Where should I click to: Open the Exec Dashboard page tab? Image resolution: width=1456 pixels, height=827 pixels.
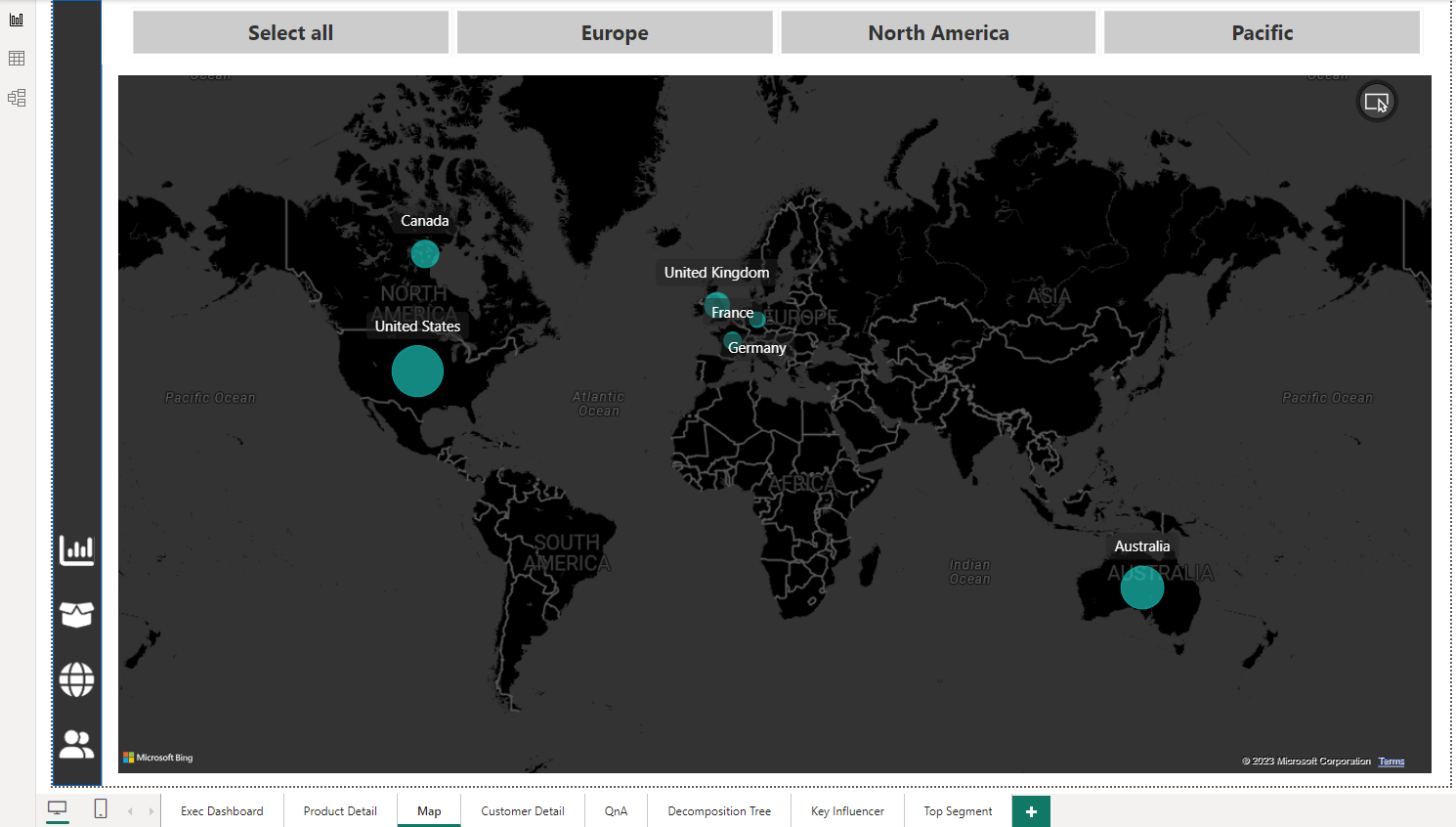click(222, 811)
